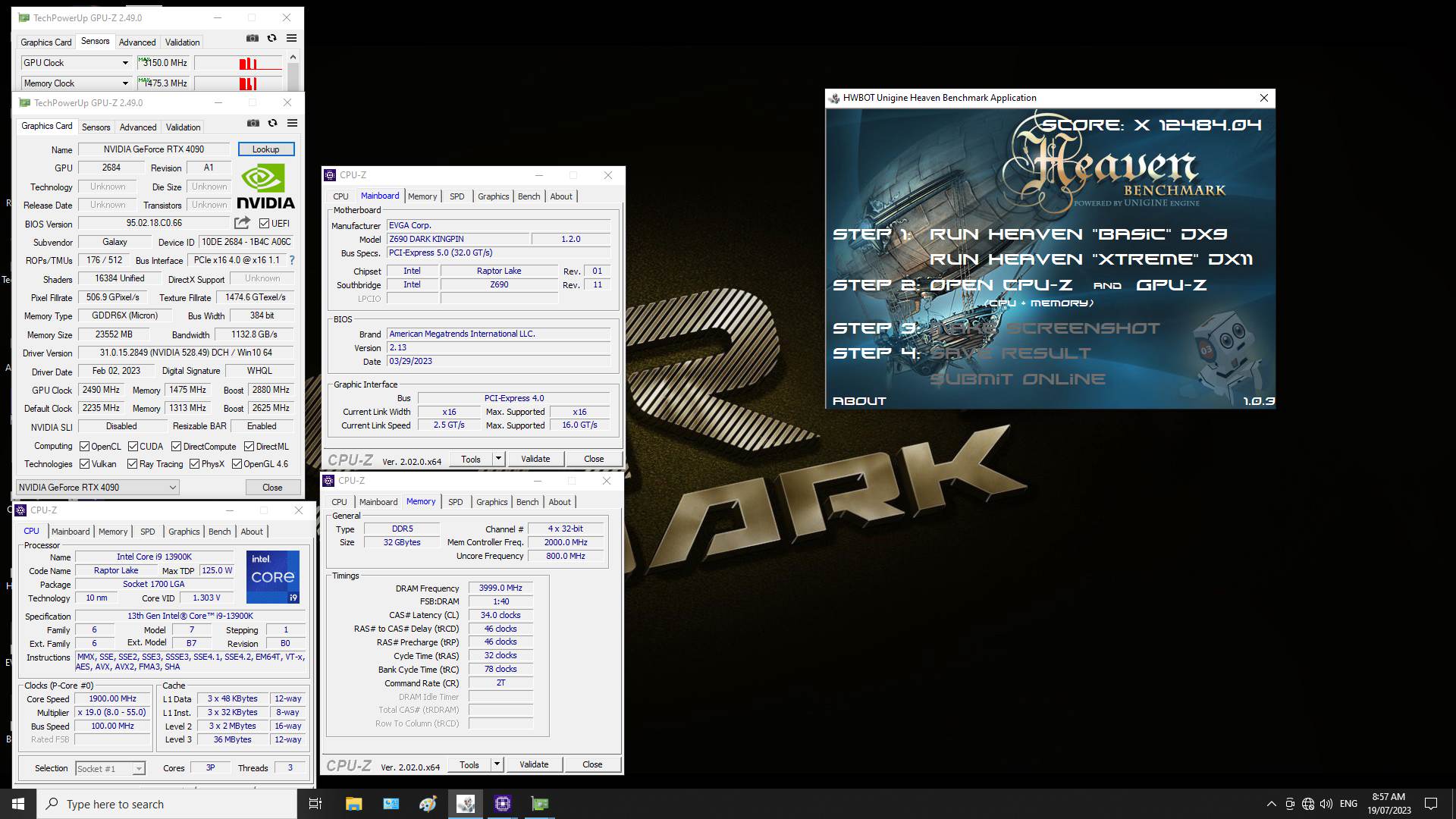Image resolution: width=1456 pixels, height=819 pixels.
Task: Click network globe icon in tray
Action: (1308, 804)
